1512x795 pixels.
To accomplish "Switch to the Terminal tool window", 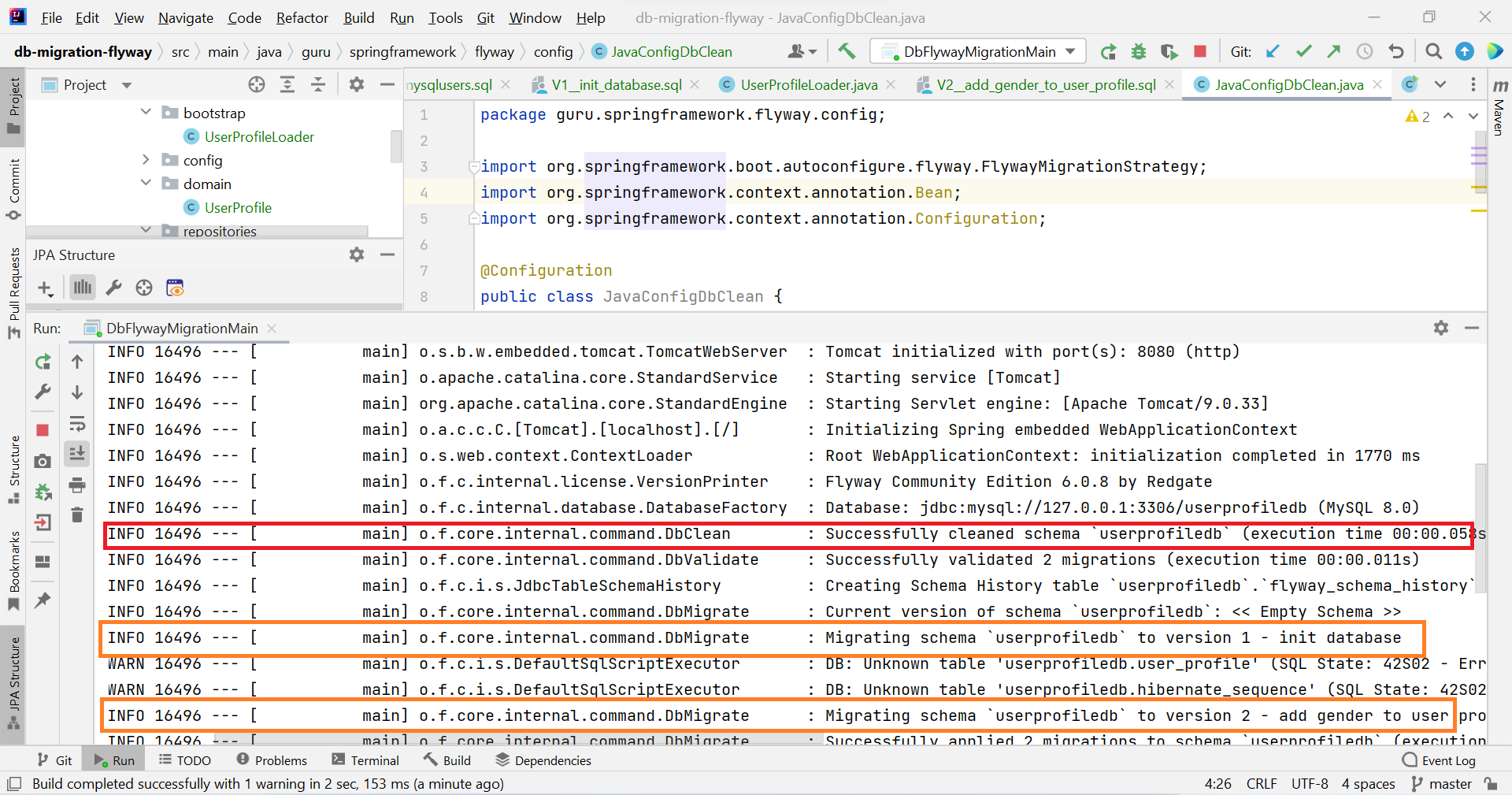I will click(x=365, y=760).
